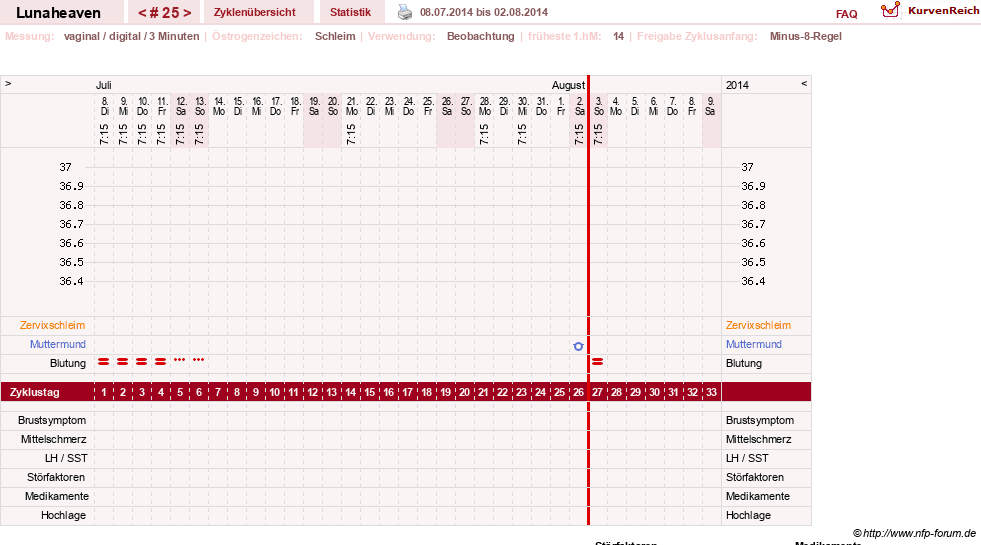Click the left Mittelschmerz row label
Viewport: 981px width, 545px height.
tap(53, 439)
